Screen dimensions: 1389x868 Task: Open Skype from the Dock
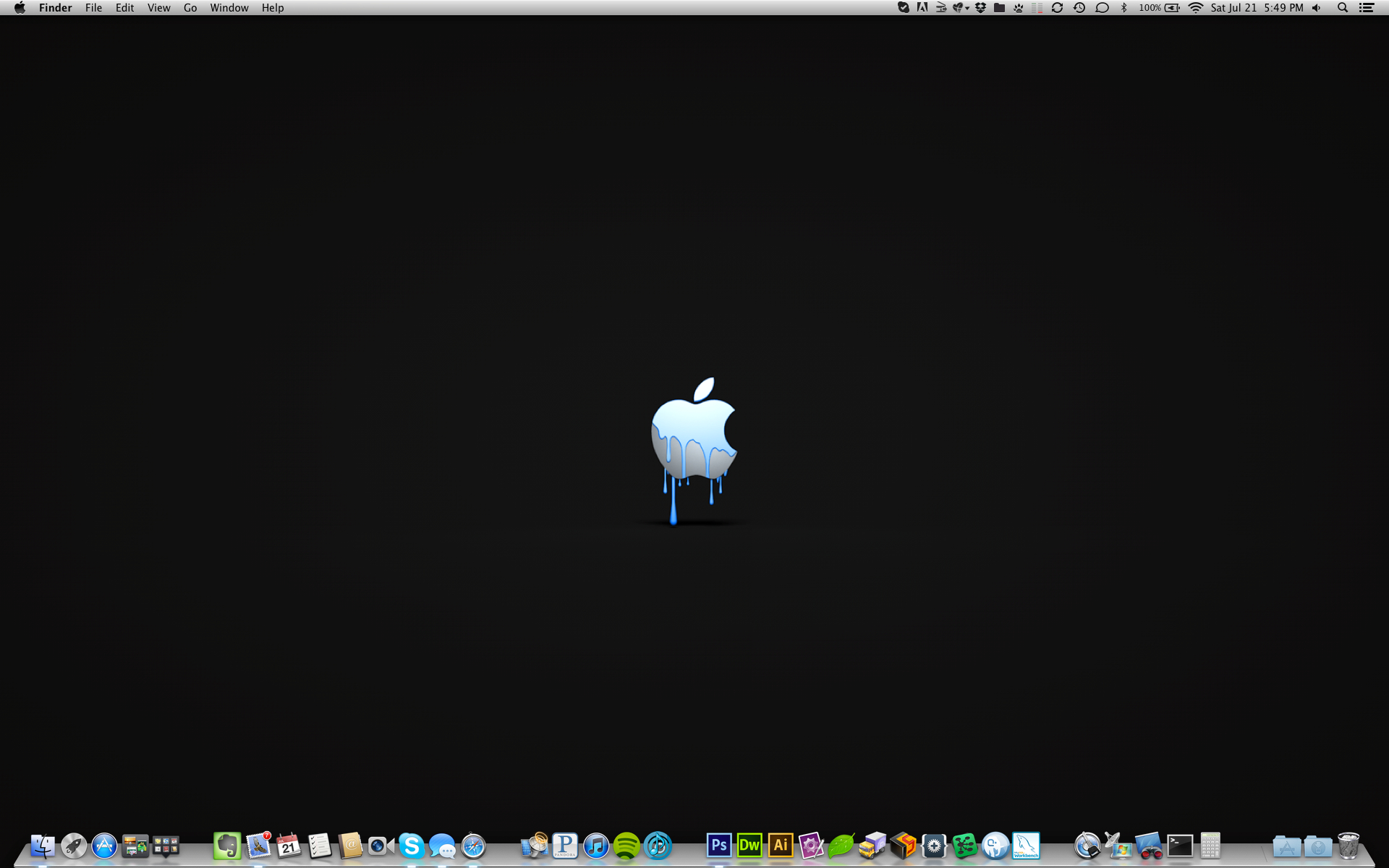pyautogui.click(x=412, y=845)
